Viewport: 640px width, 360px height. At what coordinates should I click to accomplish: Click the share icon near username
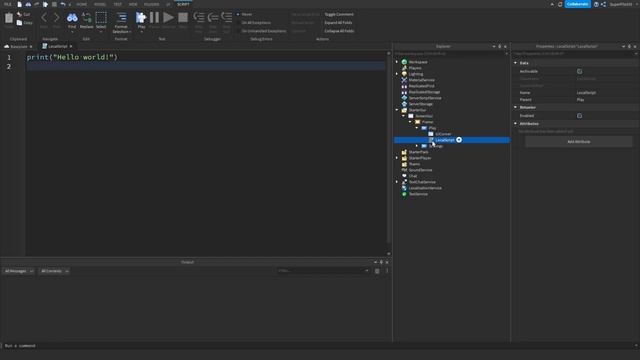(x=603, y=4)
